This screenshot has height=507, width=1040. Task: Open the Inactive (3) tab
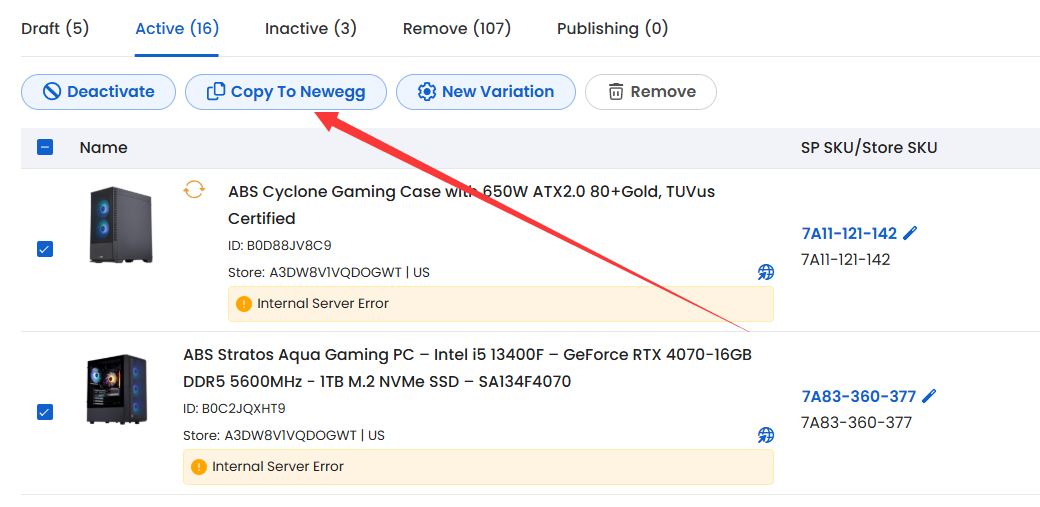pyautogui.click(x=310, y=29)
